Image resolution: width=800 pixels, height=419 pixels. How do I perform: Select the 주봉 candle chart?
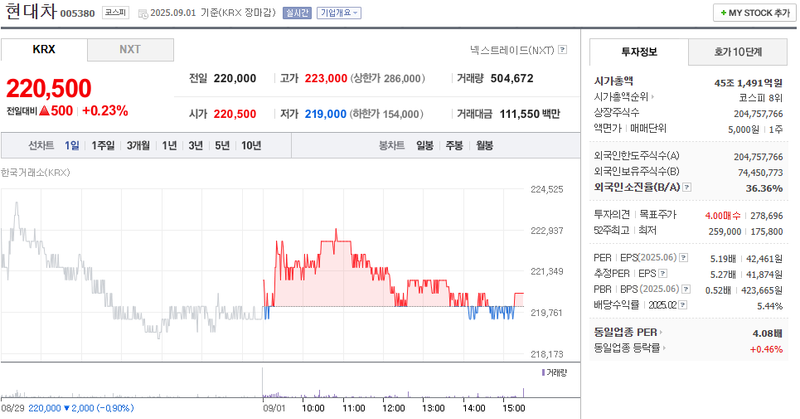454,145
